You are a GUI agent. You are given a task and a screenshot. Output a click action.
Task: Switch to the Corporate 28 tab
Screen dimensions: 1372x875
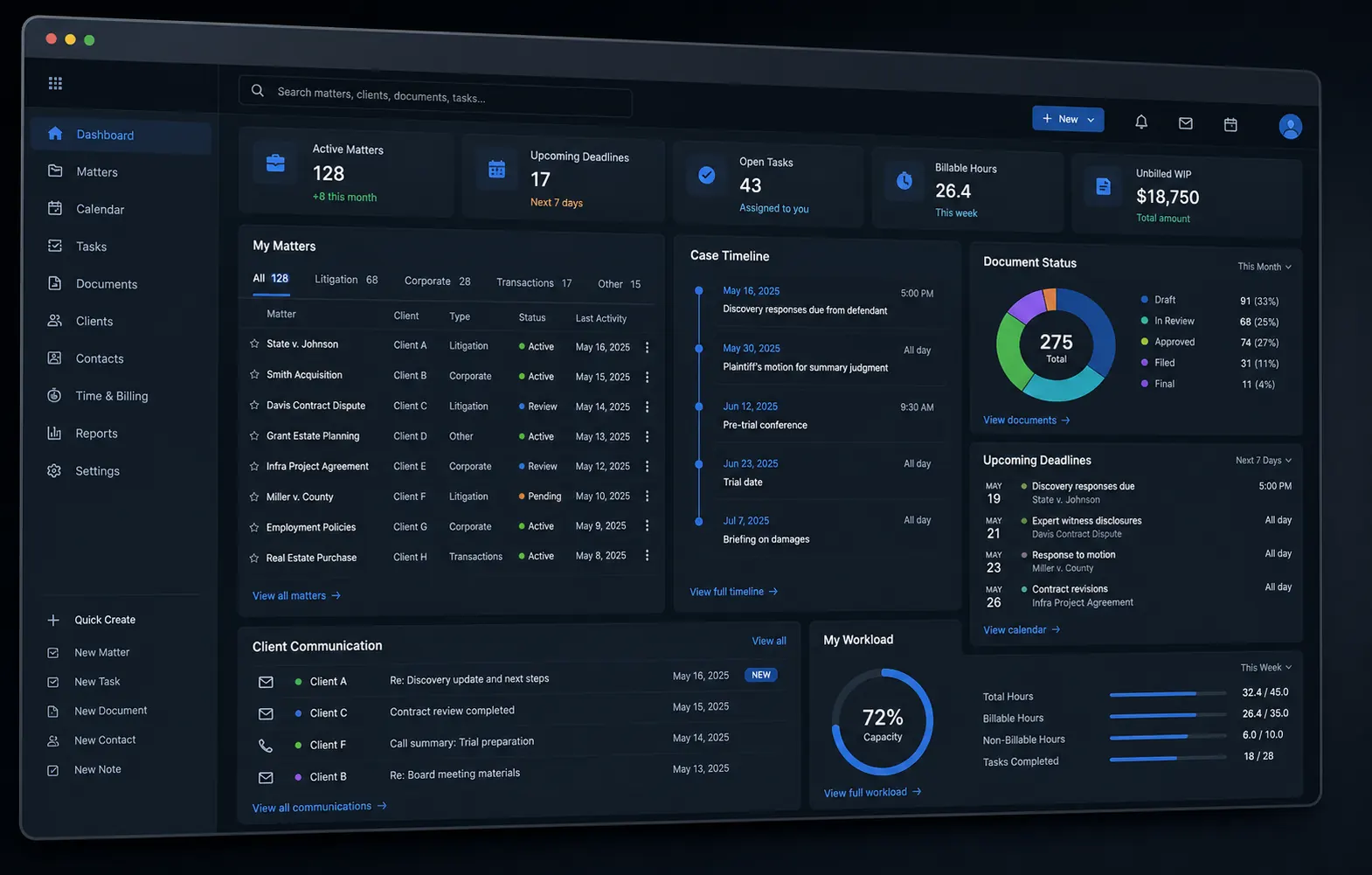(x=437, y=281)
